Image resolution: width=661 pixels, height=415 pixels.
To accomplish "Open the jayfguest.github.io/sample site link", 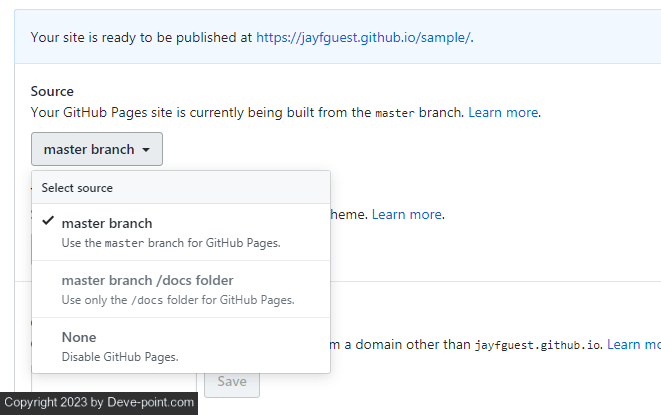I will (x=363, y=37).
